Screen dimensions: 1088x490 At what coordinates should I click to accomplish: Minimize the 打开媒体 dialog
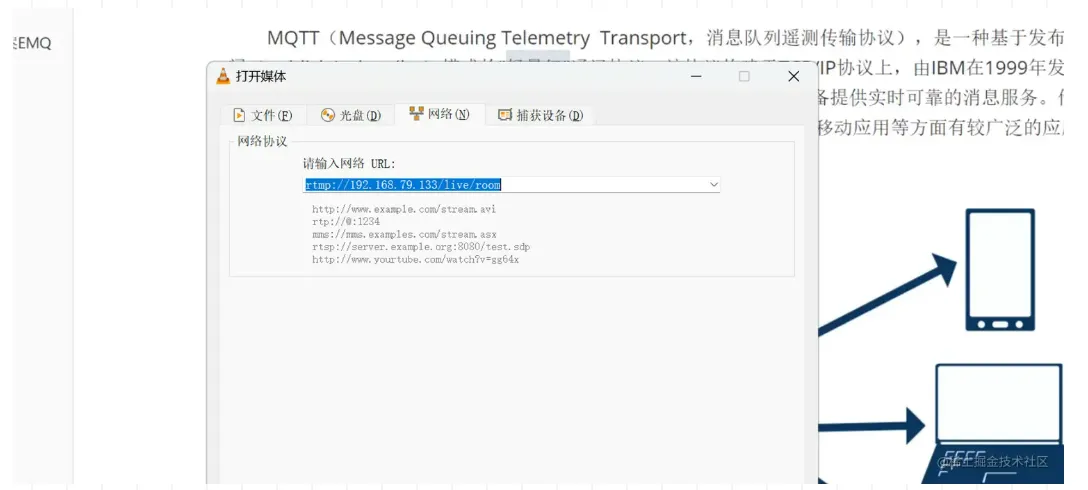pos(695,76)
